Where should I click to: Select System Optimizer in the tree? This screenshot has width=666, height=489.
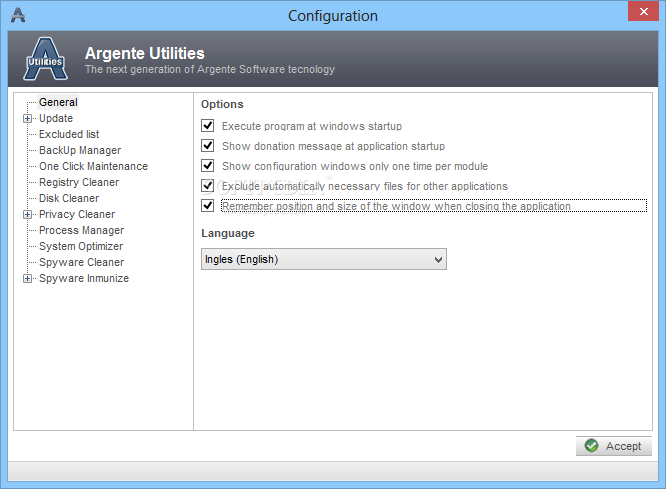(81, 246)
